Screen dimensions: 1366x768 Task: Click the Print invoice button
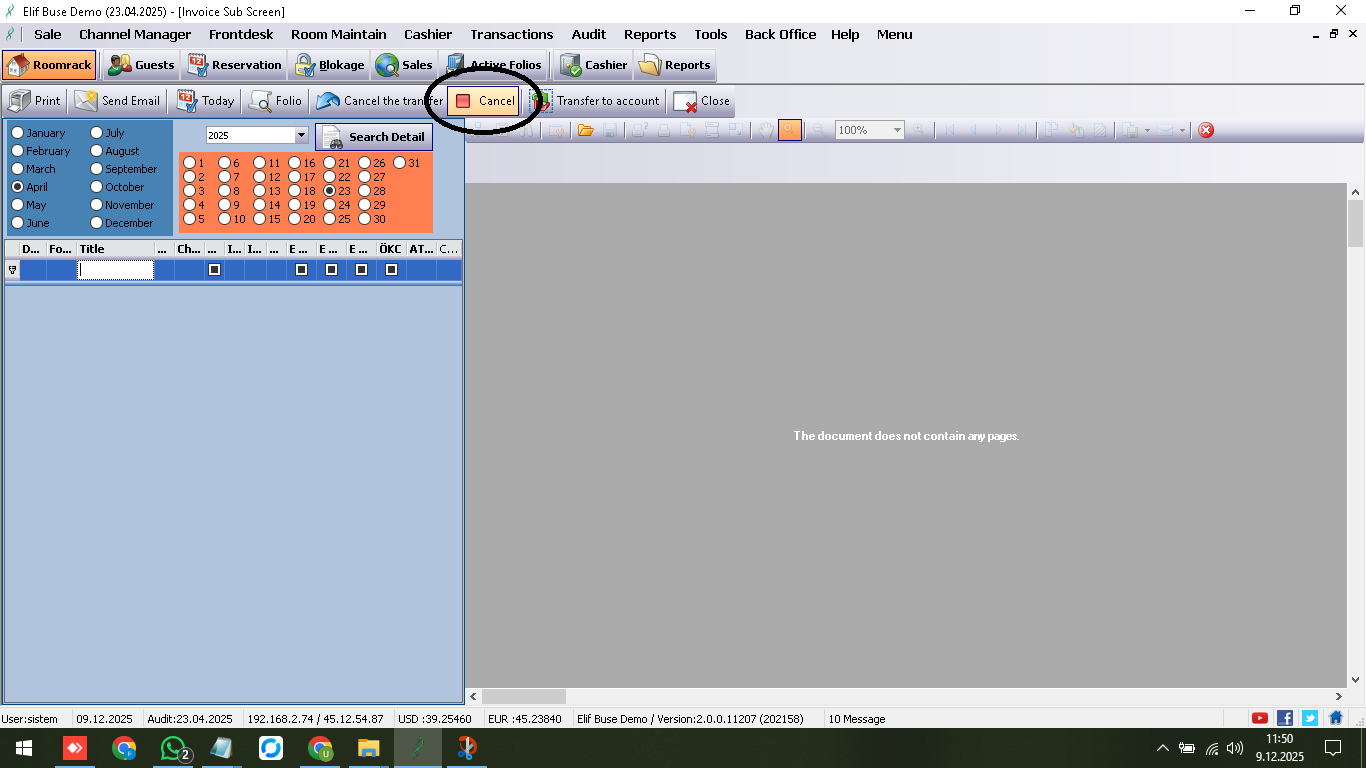pos(35,101)
